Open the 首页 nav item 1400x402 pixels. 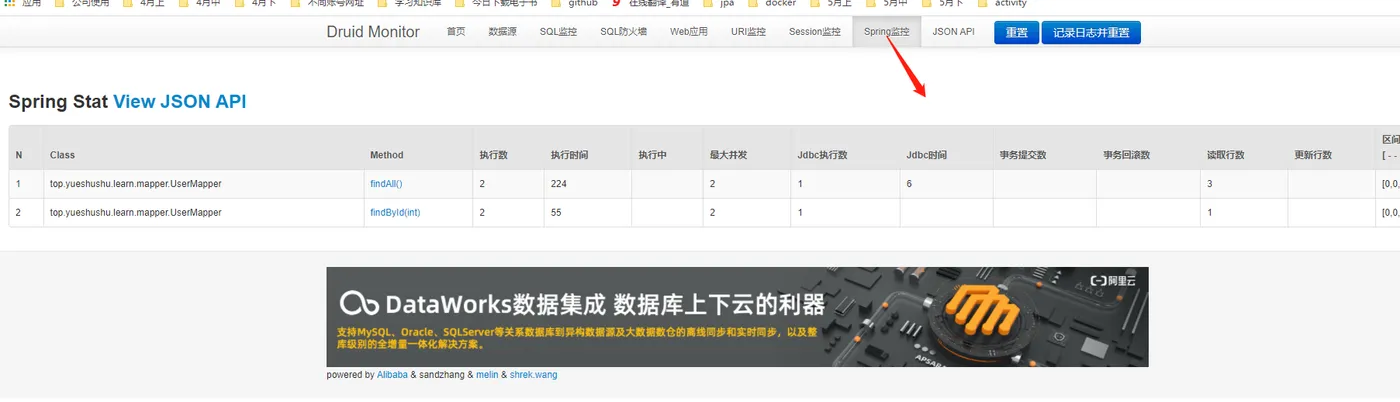(456, 32)
